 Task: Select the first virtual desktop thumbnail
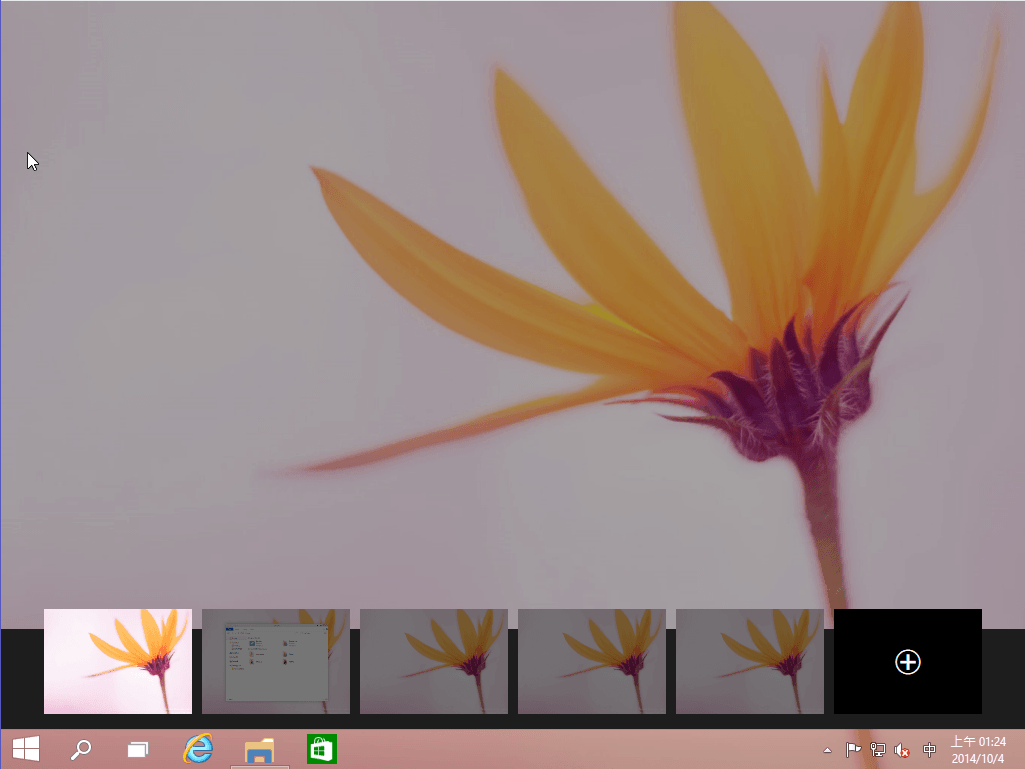pos(118,662)
